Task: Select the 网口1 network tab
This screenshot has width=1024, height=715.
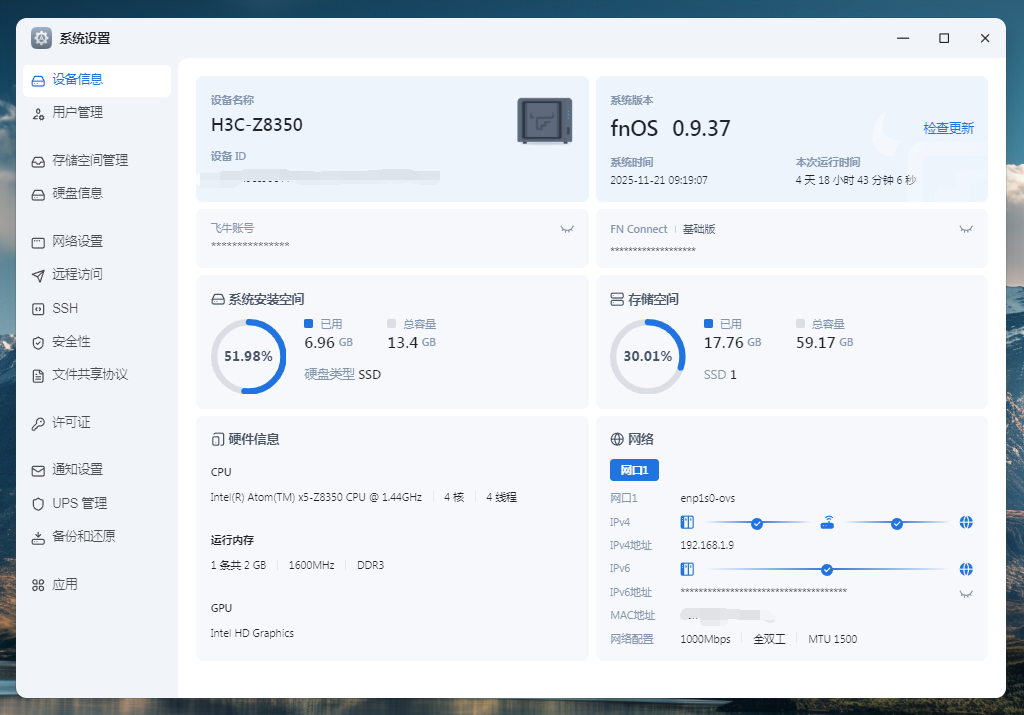Action: 634,470
